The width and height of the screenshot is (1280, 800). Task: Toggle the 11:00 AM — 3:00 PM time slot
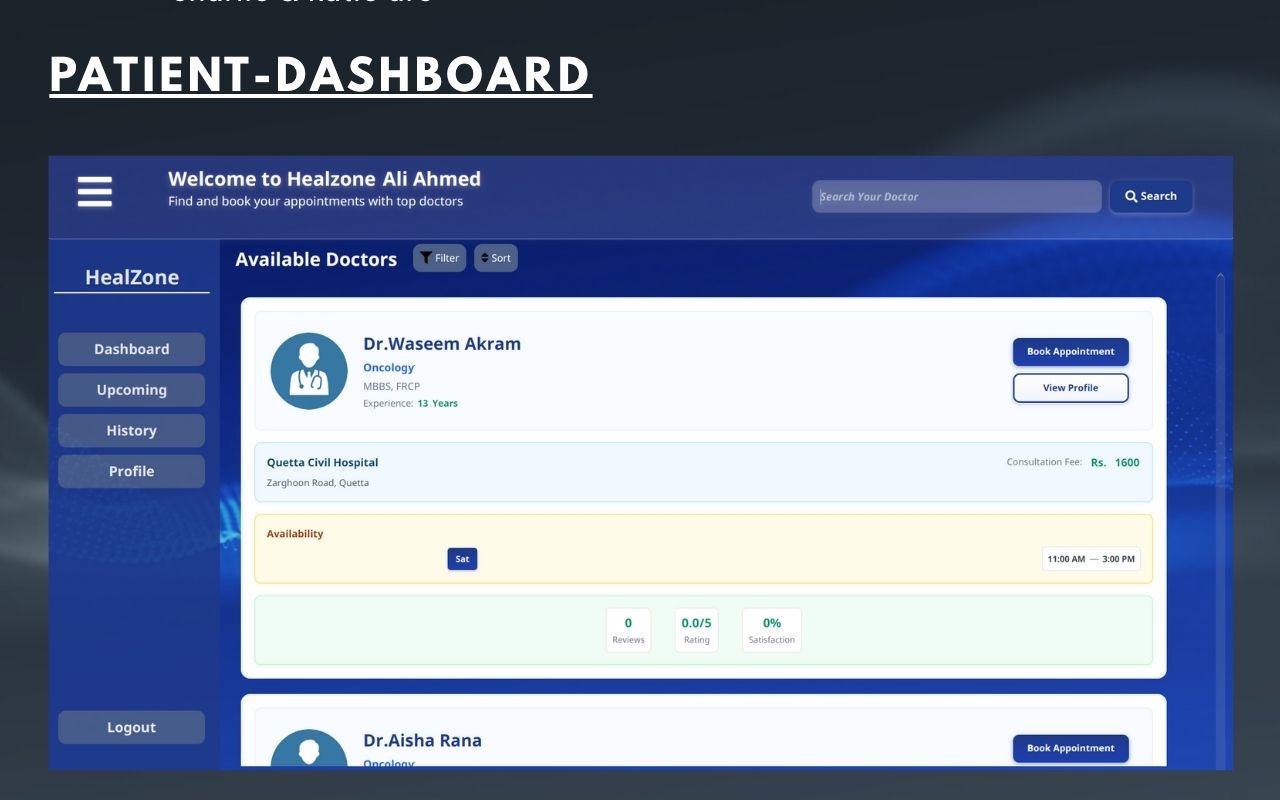[x=1092, y=559]
